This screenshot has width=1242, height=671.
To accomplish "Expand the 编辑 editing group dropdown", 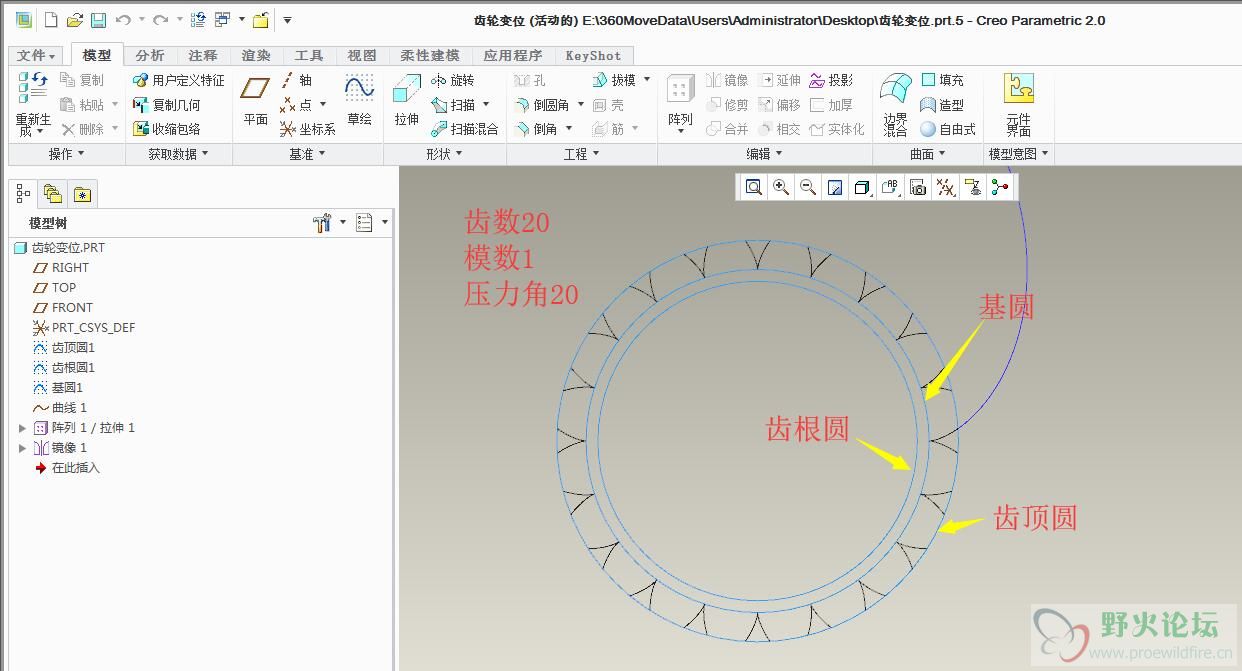I will [765, 154].
